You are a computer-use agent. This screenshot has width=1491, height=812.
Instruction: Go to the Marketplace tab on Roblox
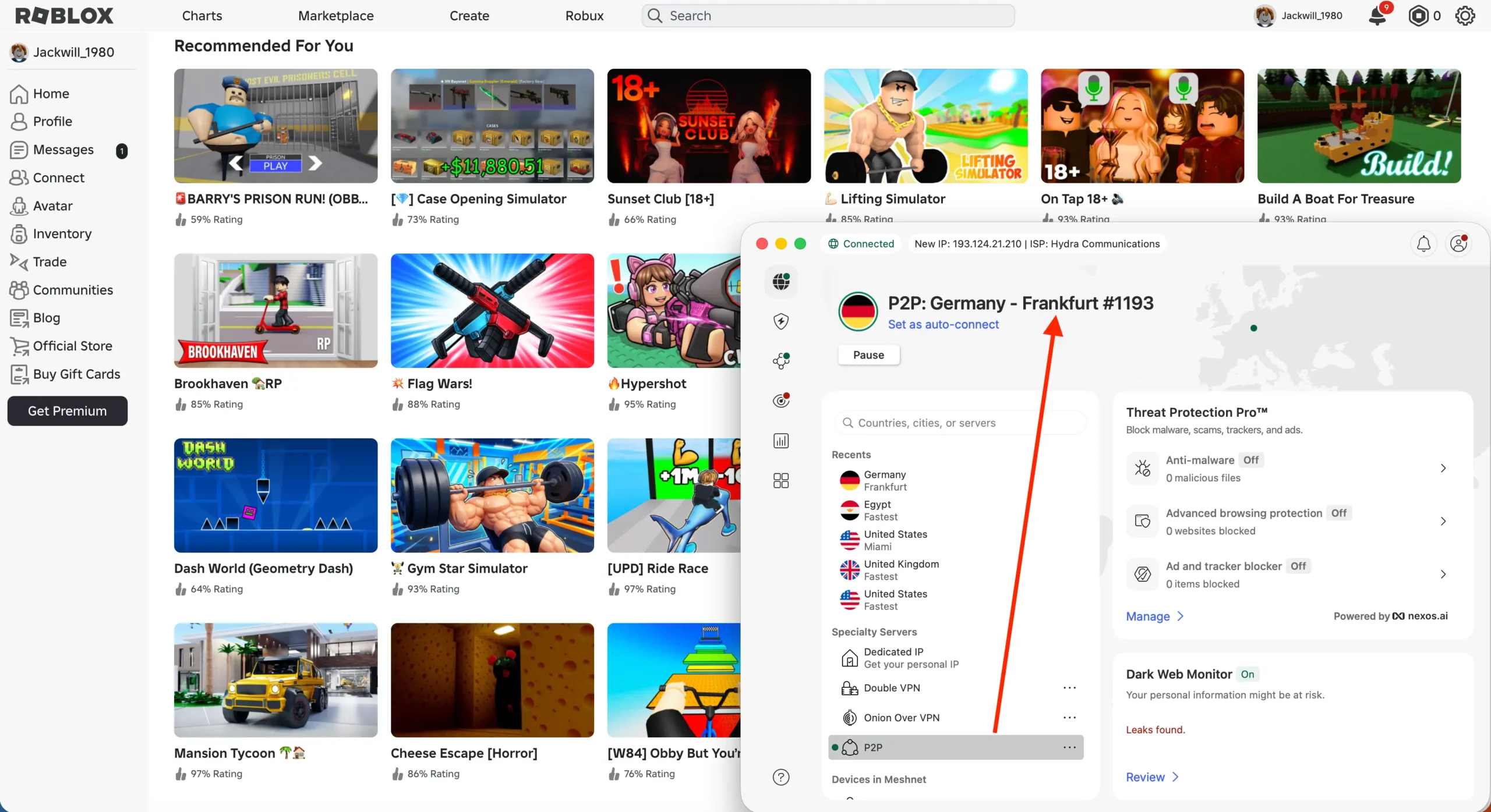click(335, 16)
